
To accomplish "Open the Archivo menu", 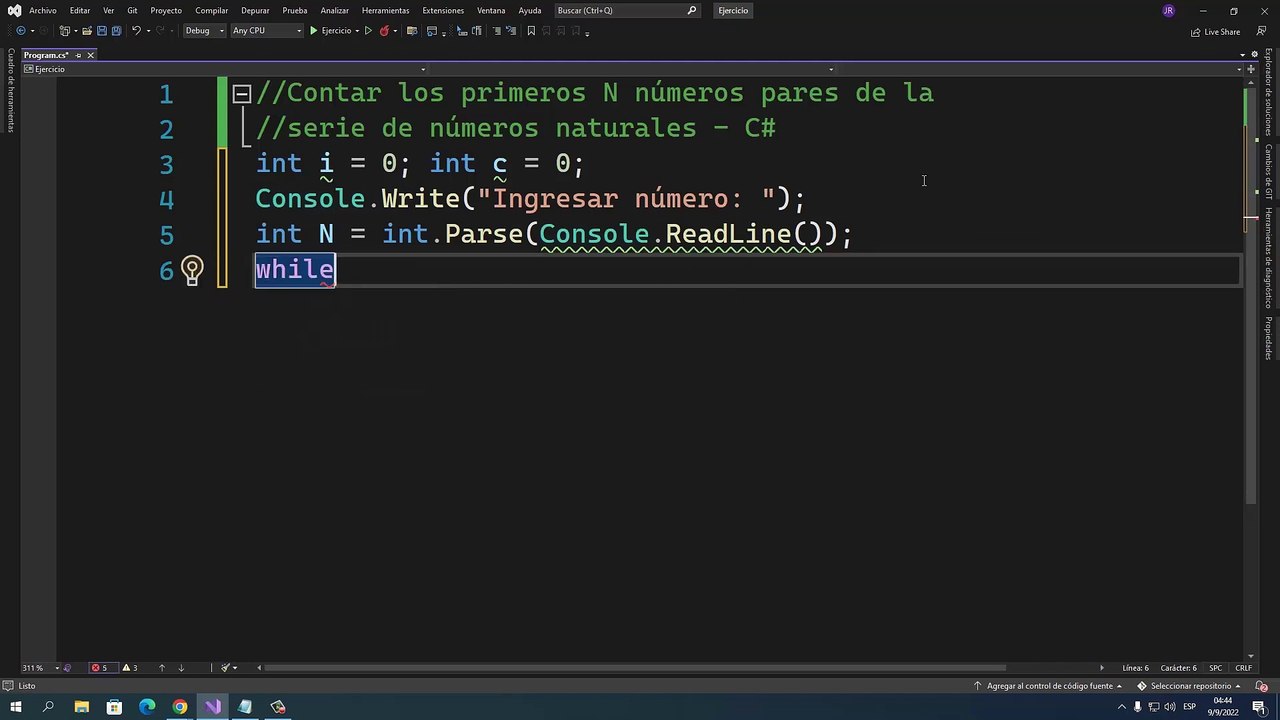I will coord(43,10).
